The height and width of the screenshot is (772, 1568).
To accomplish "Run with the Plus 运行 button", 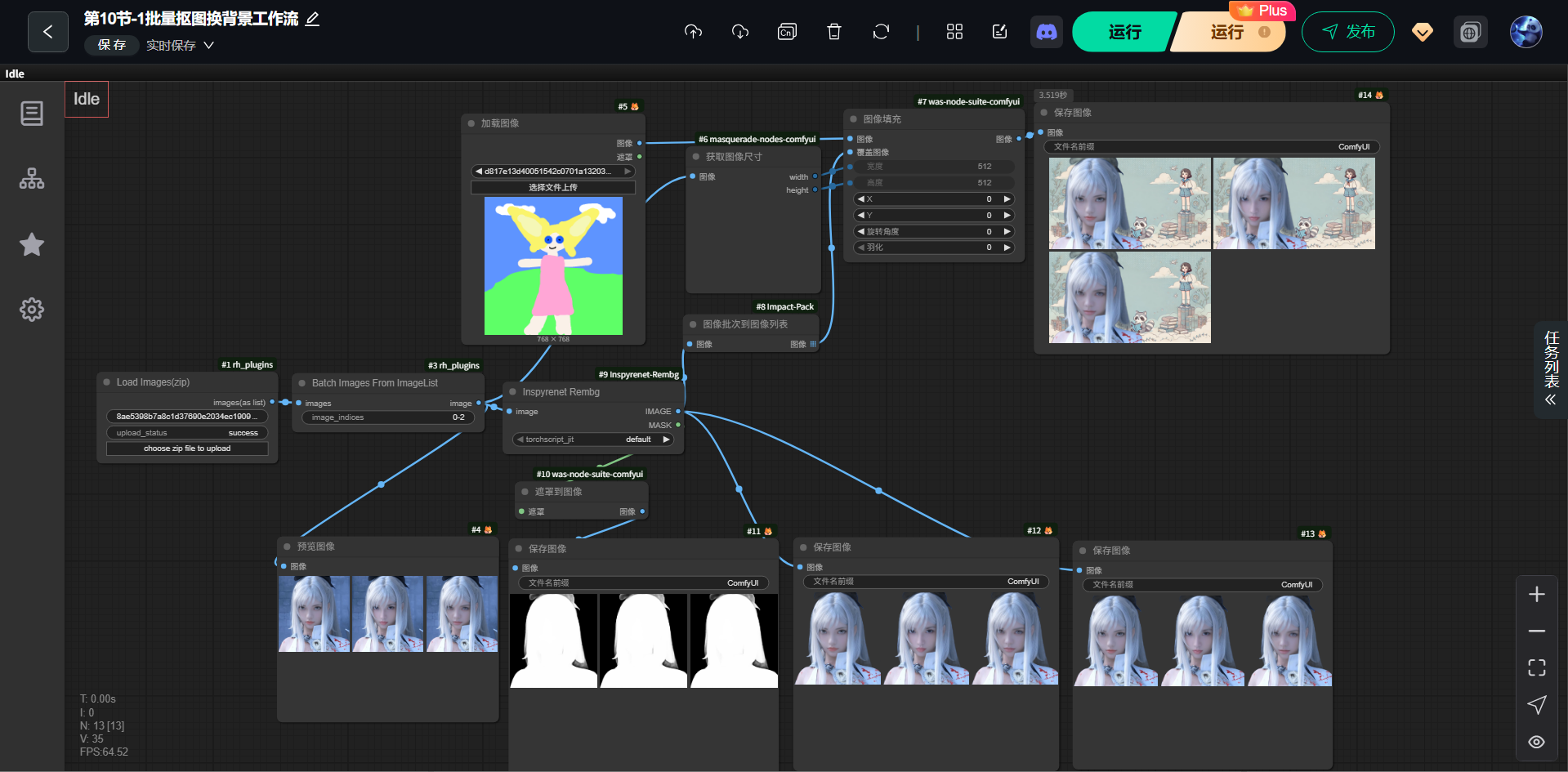I will (x=1228, y=32).
